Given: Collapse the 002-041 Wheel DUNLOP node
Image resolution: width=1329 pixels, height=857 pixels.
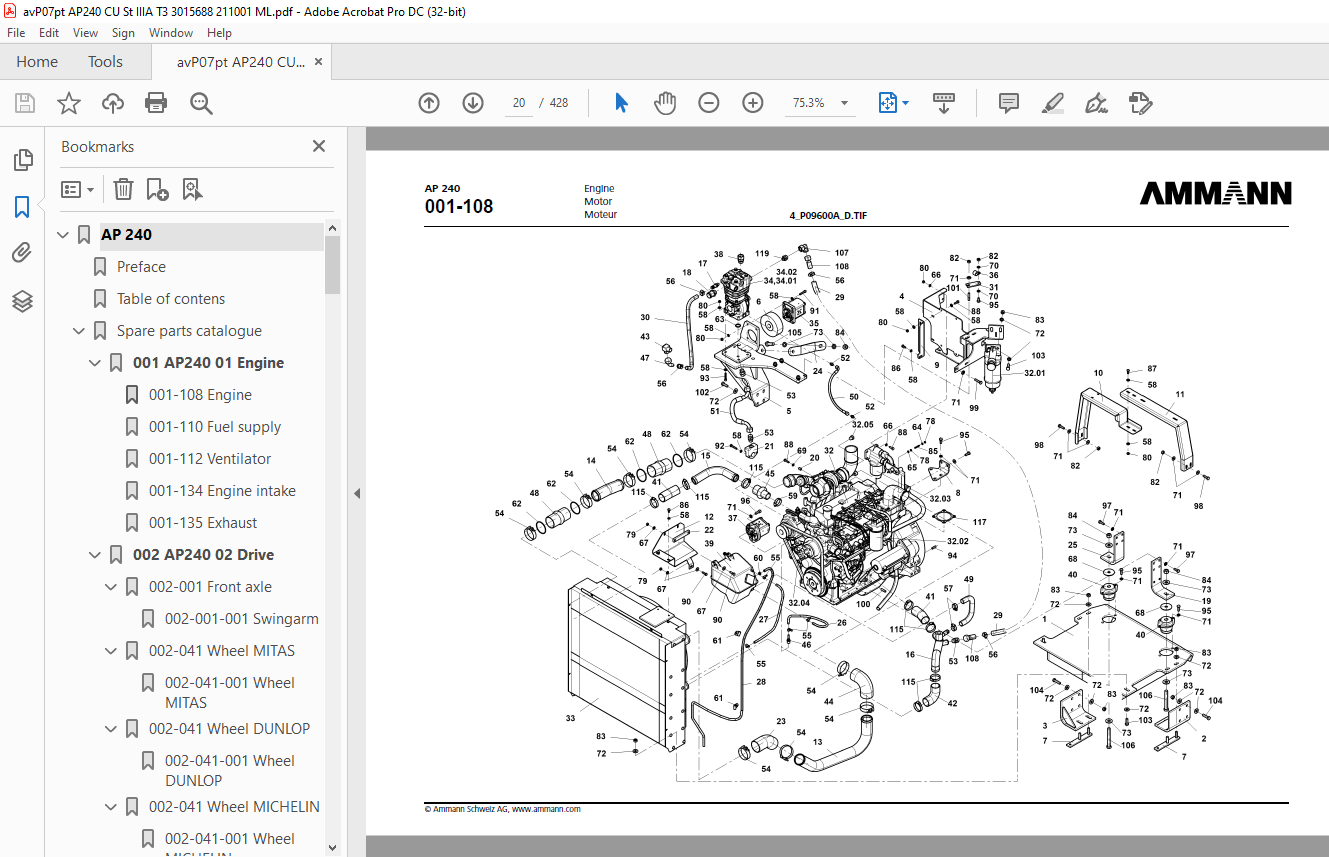Looking at the screenshot, I should click(x=110, y=729).
